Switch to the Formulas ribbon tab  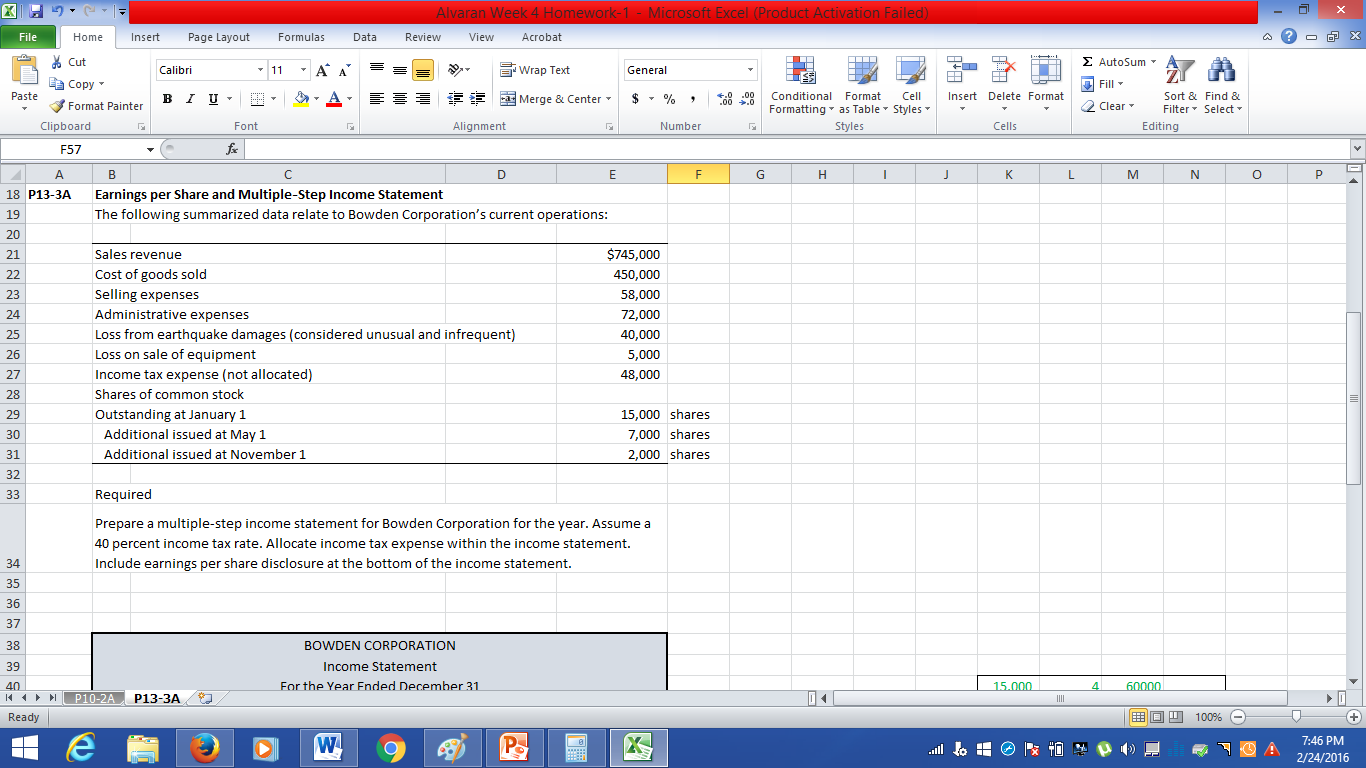click(301, 37)
